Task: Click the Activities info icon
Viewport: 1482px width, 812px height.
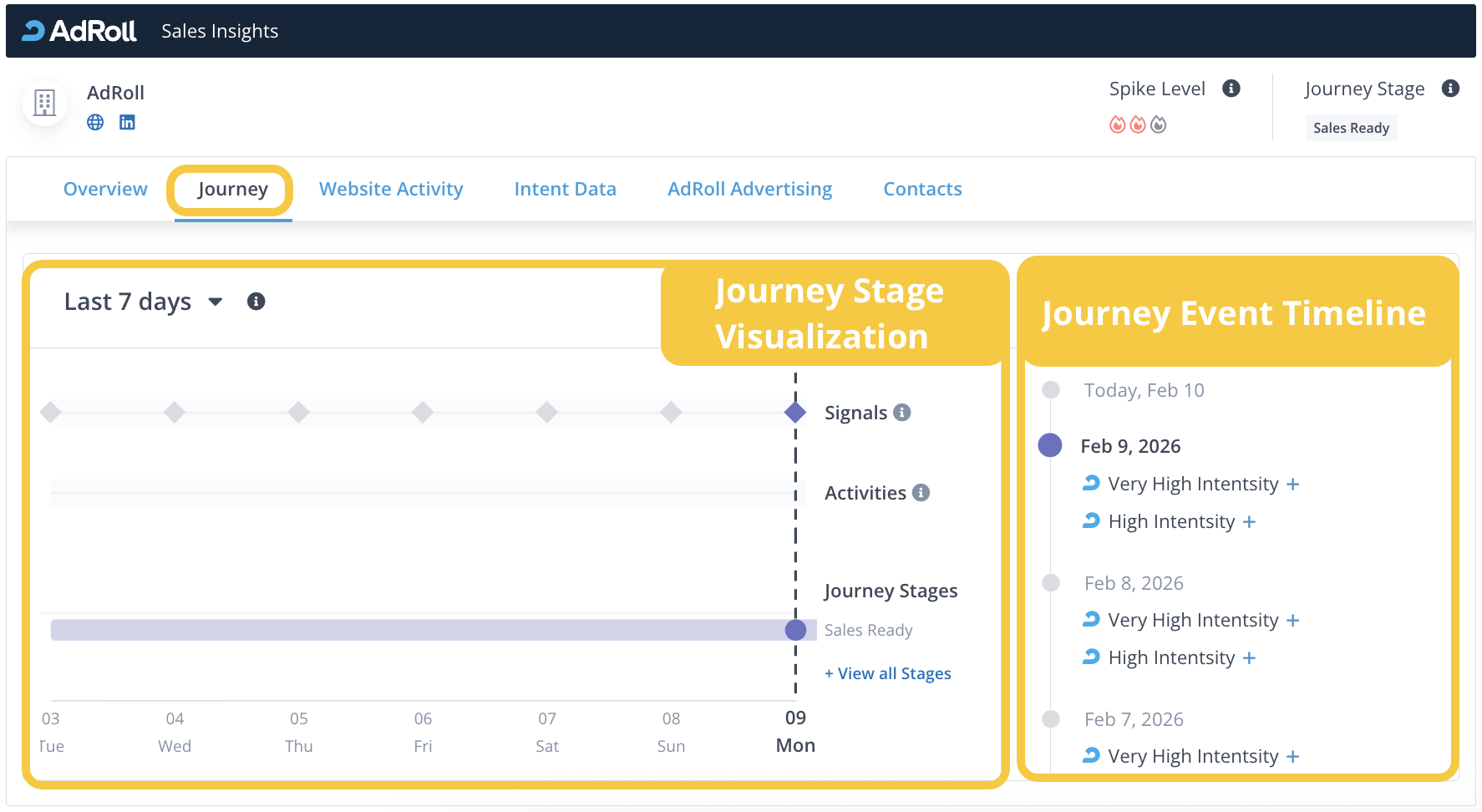Action: pos(921,493)
